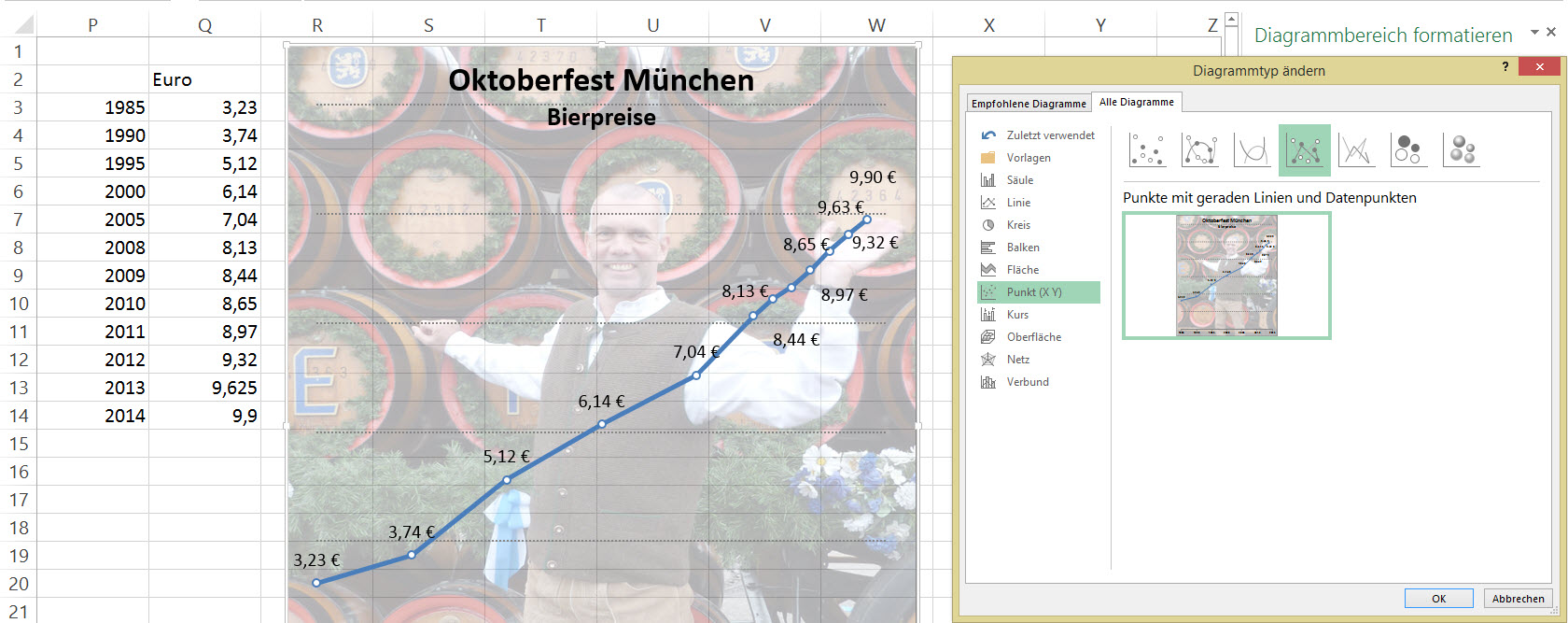Select the plain scatter points chart subtype
1568x623 pixels.
click(x=1147, y=149)
